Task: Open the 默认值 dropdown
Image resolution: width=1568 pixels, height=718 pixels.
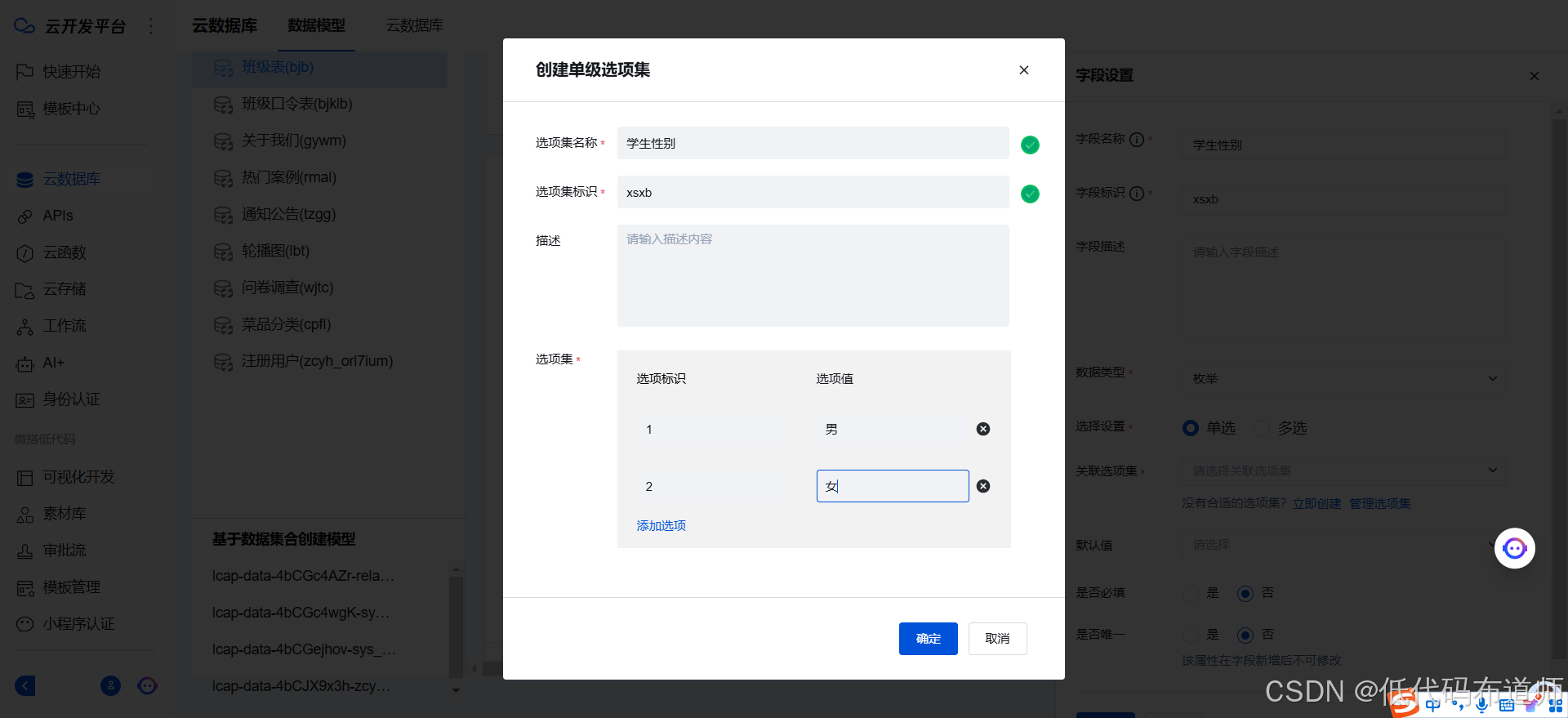Action: click(1344, 544)
